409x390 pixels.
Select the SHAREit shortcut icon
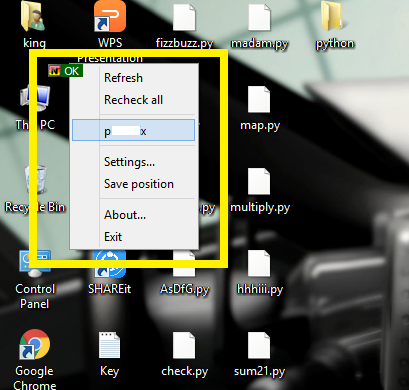tap(110, 264)
